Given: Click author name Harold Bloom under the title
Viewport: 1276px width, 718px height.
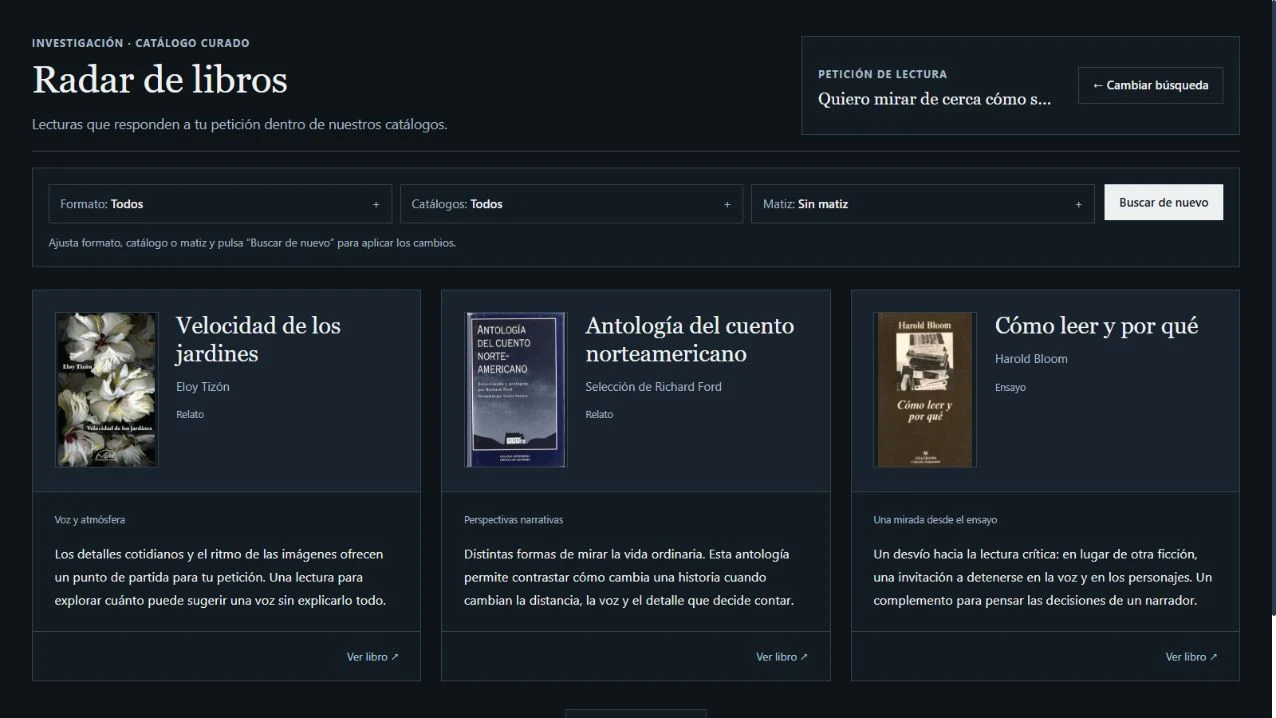Looking at the screenshot, I should (1031, 359).
